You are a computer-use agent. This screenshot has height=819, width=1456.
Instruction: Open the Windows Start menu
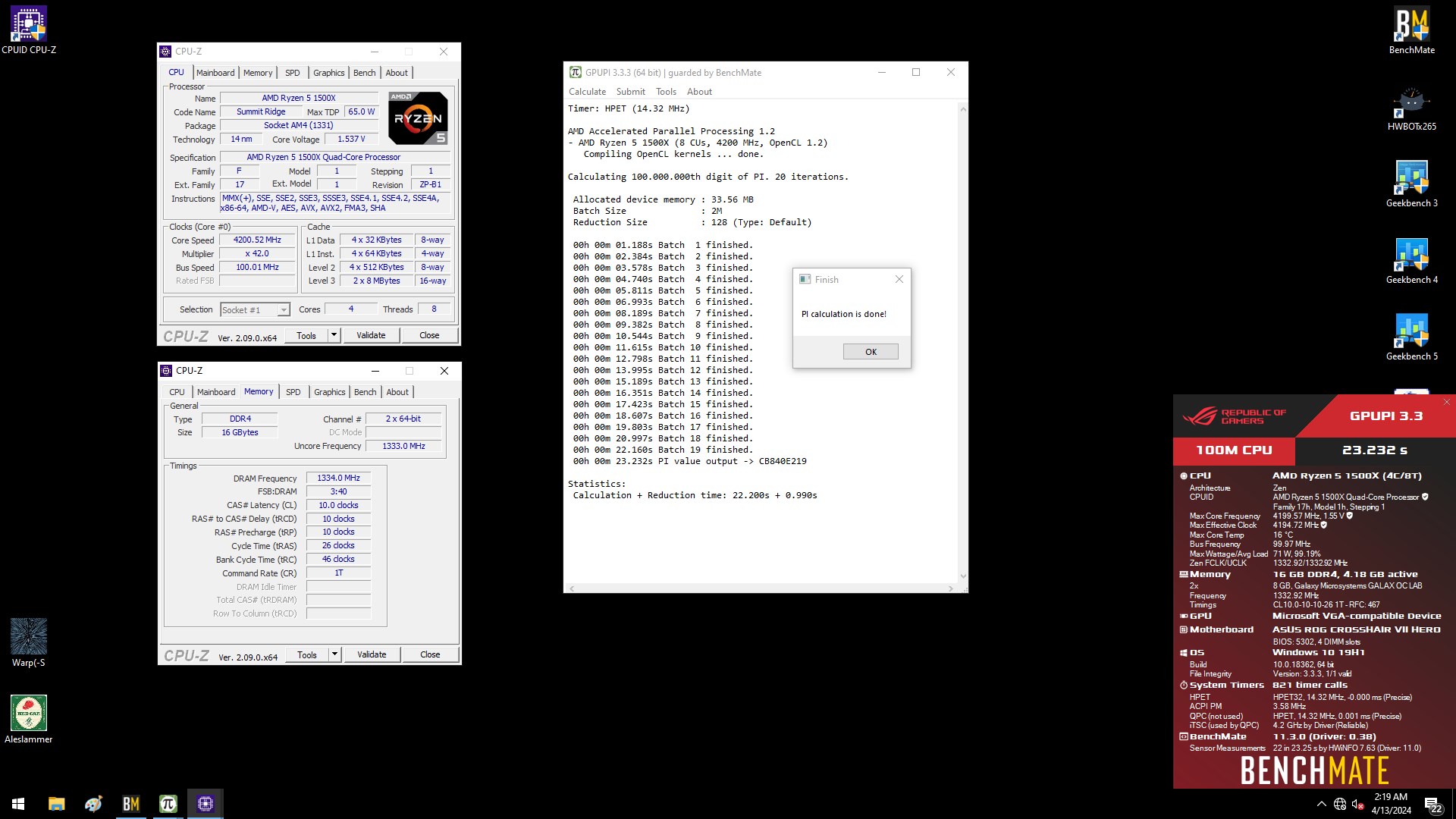point(18,804)
